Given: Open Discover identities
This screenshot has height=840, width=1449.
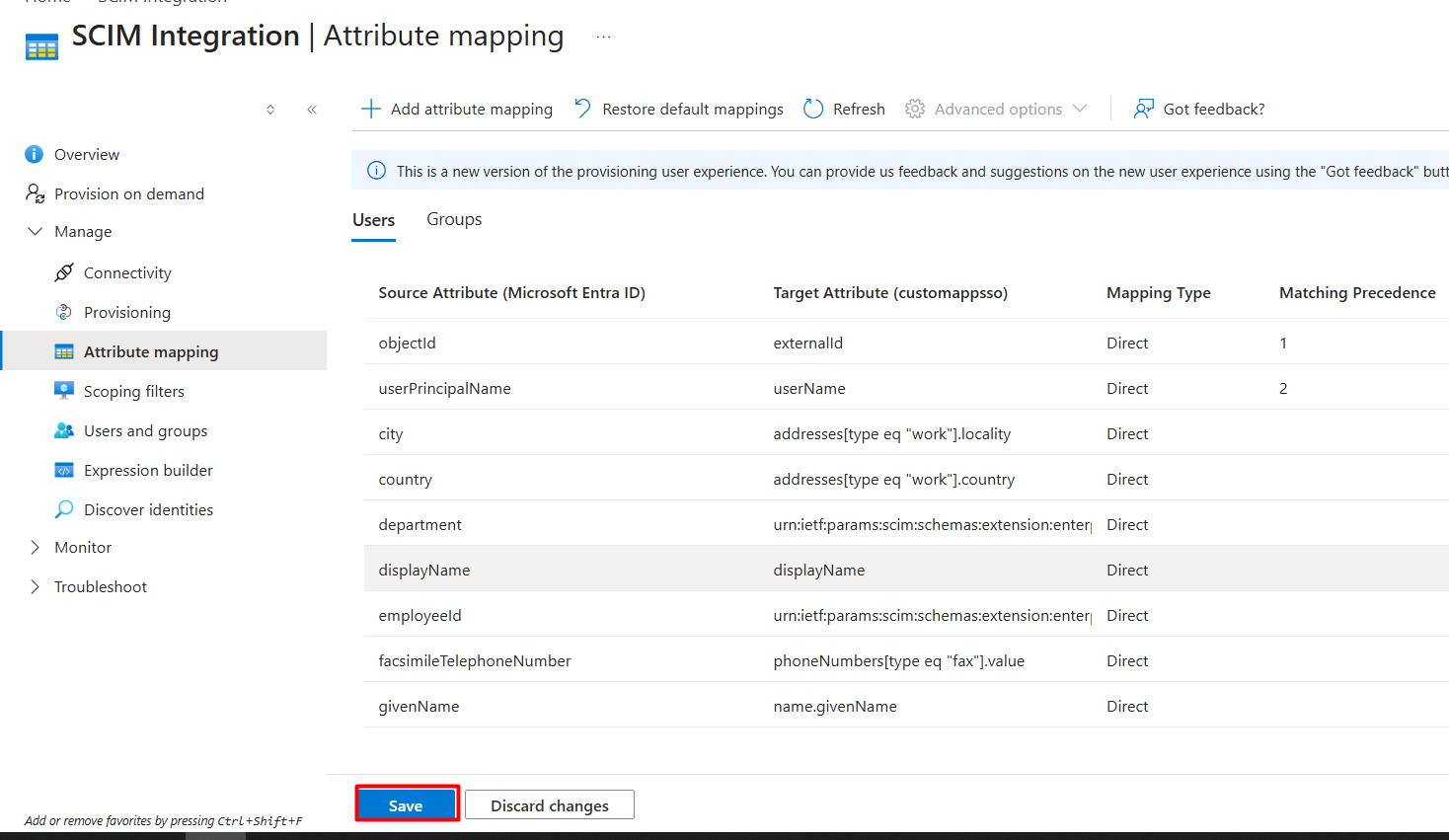Looking at the screenshot, I should [x=148, y=509].
